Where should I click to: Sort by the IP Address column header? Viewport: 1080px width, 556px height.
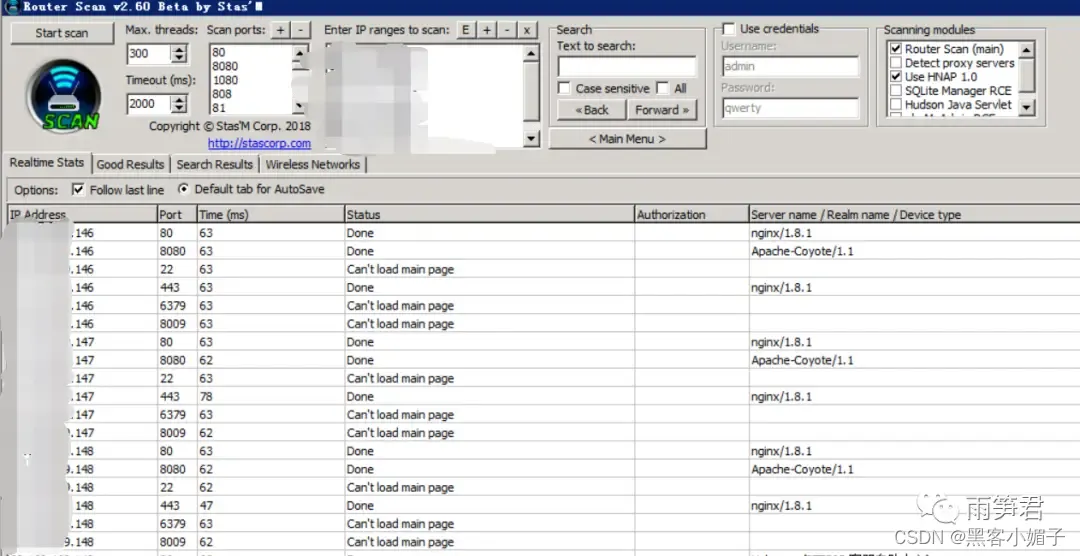tap(82, 214)
